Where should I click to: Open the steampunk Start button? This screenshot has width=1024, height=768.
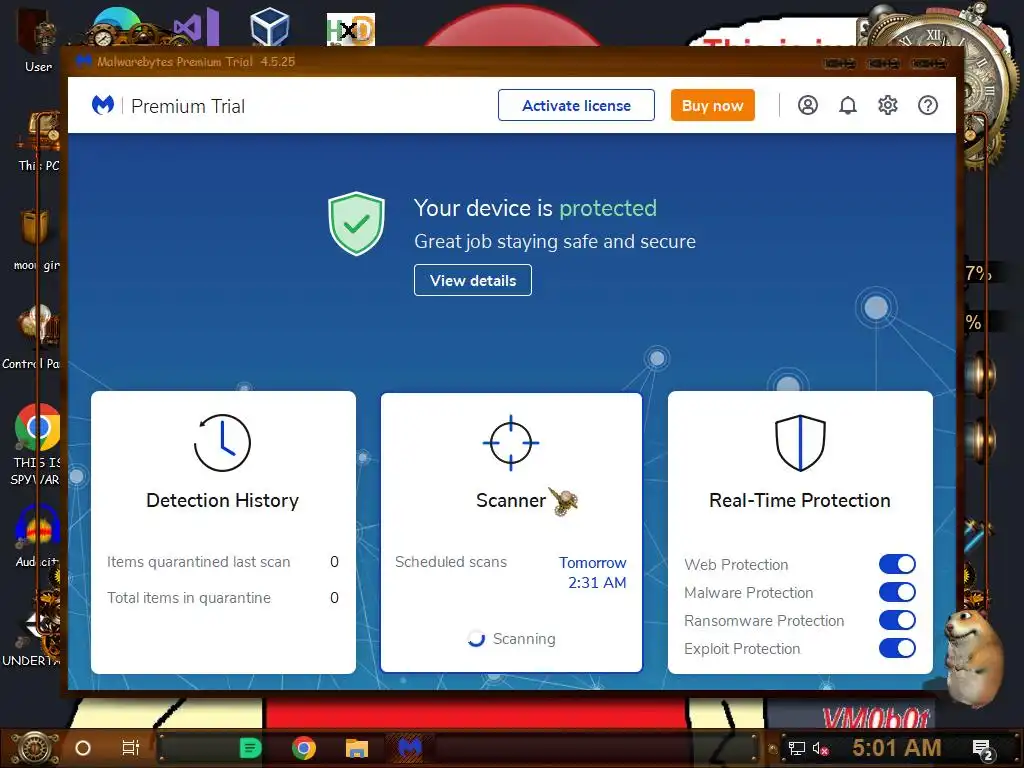[x=34, y=748]
